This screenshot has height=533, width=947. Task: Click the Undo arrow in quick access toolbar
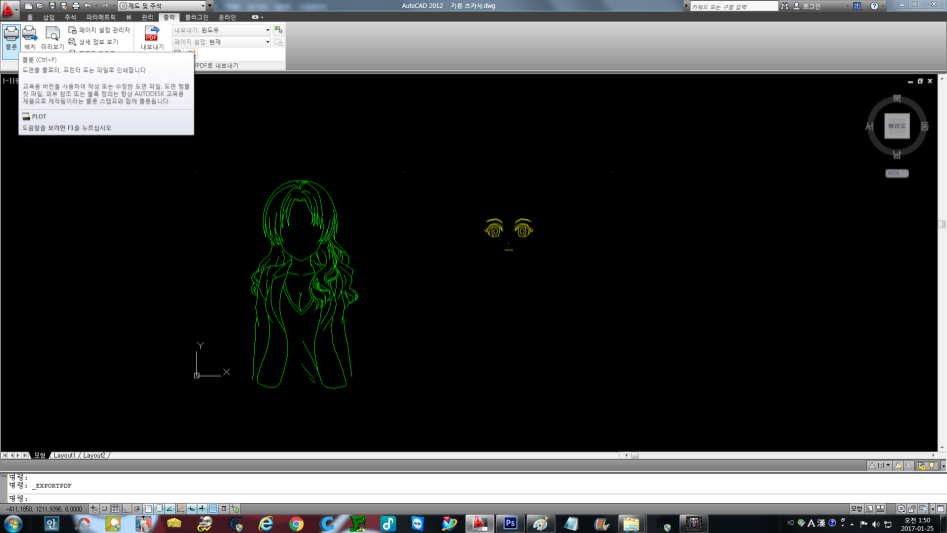[x=88, y=5]
